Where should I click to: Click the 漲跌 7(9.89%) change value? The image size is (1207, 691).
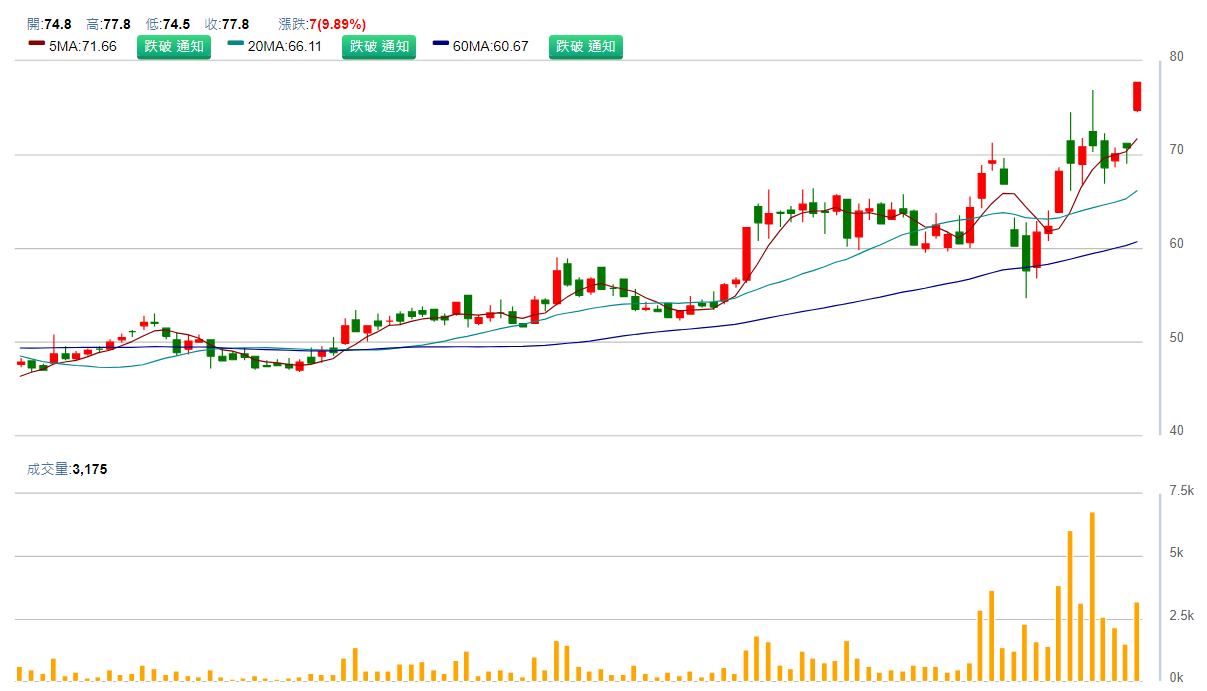322,24
